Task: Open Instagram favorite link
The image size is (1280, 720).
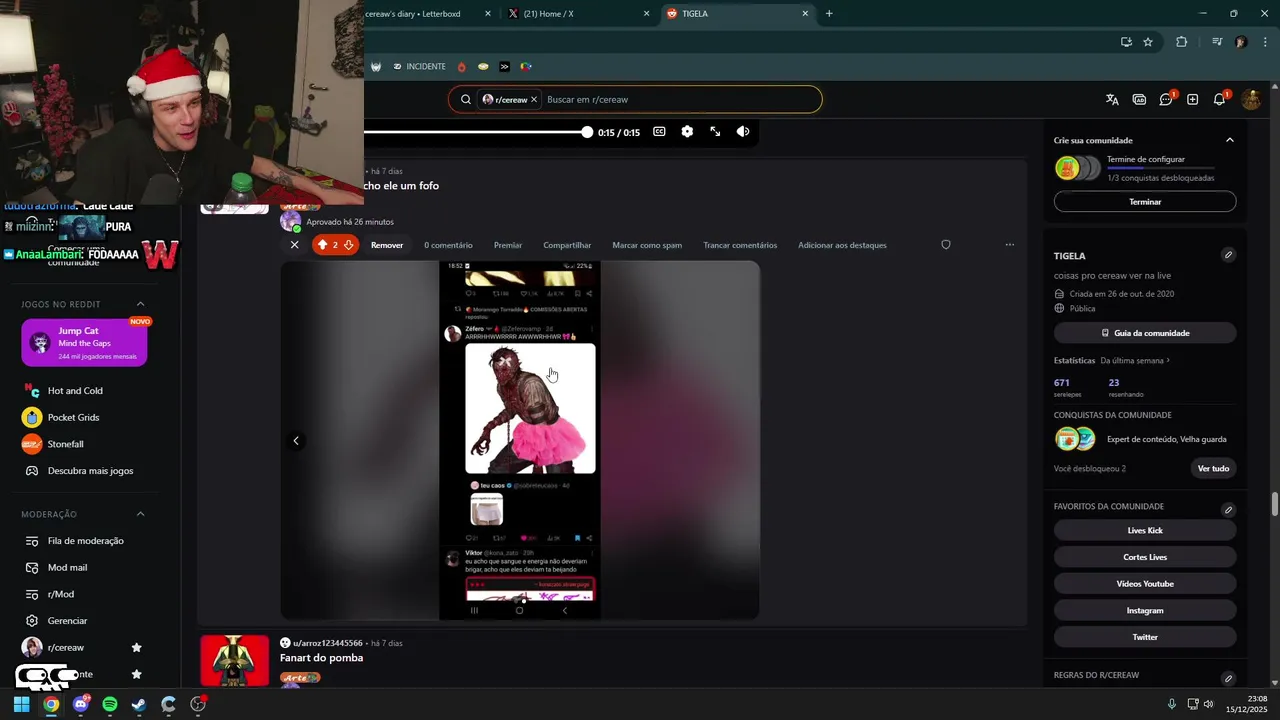Action: [x=1145, y=611]
